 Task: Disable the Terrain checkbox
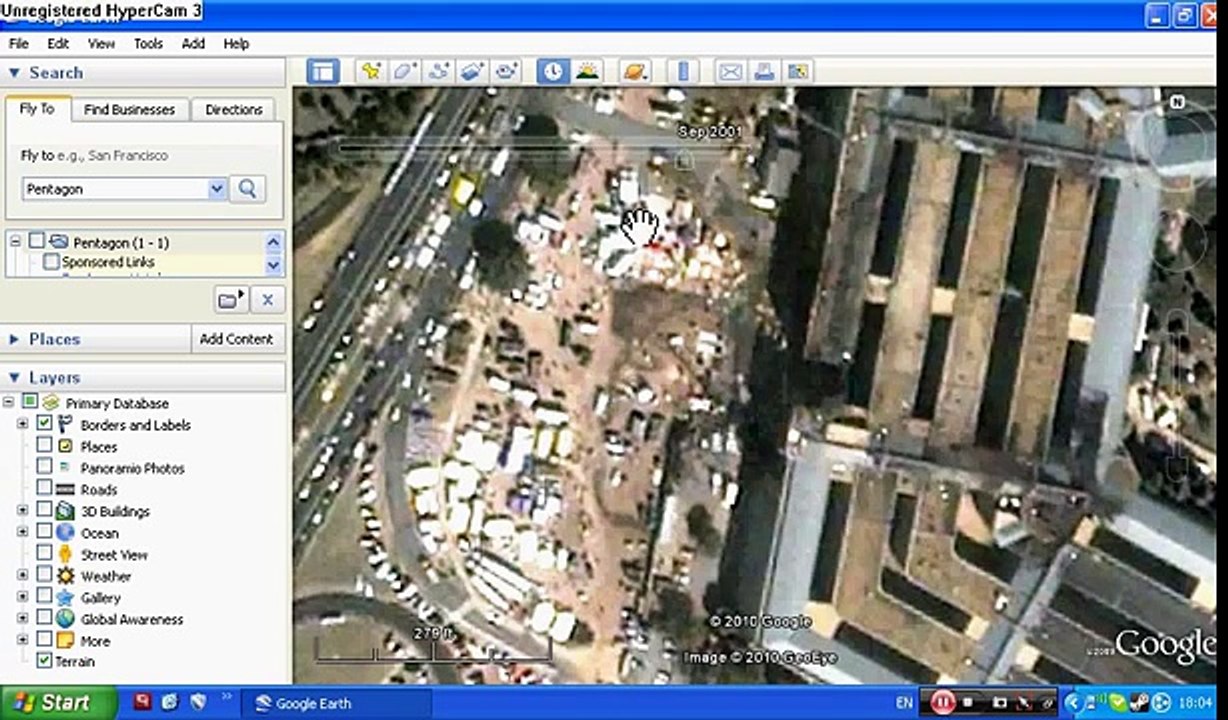tap(44, 661)
